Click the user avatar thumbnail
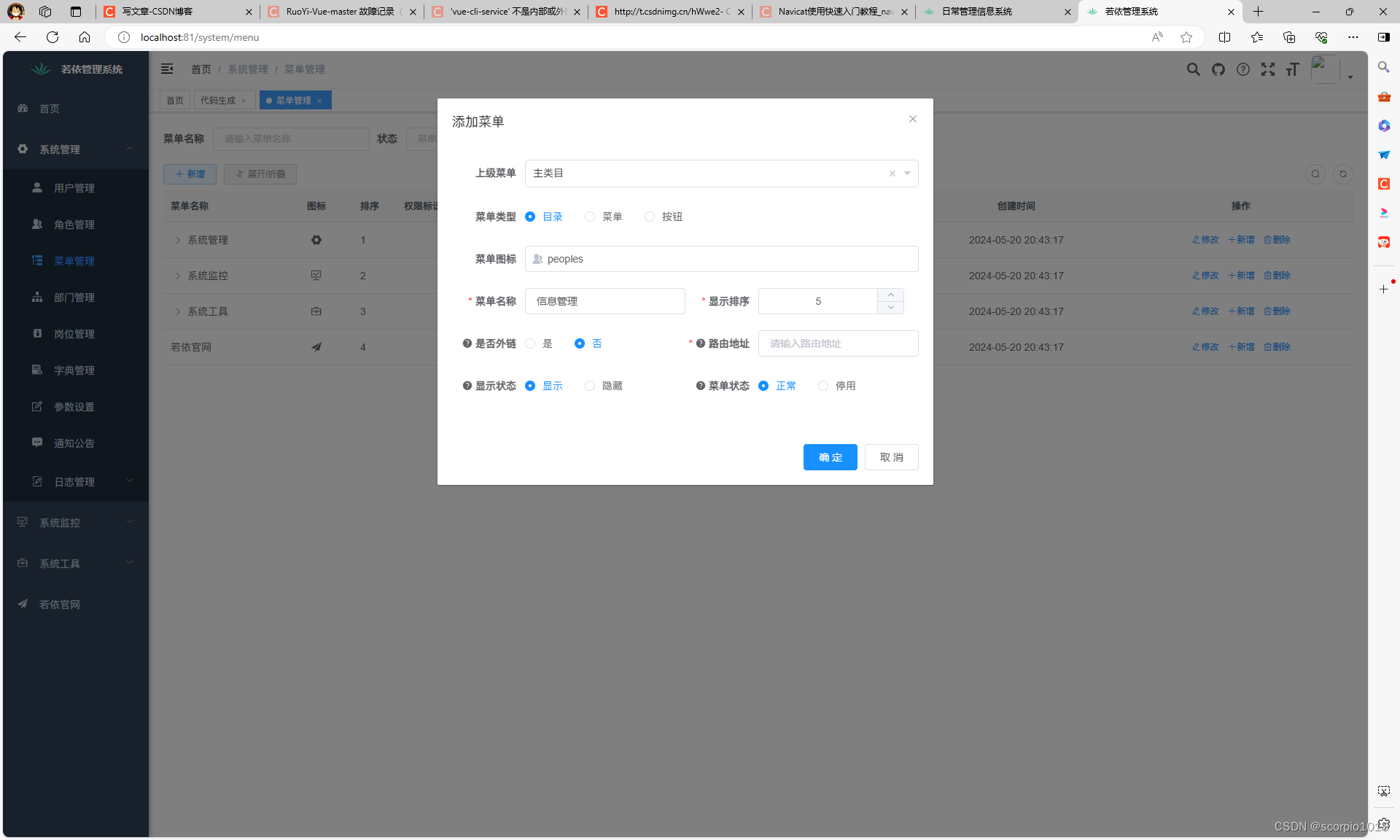Image resolution: width=1400 pixels, height=840 pixels. 1324,69
